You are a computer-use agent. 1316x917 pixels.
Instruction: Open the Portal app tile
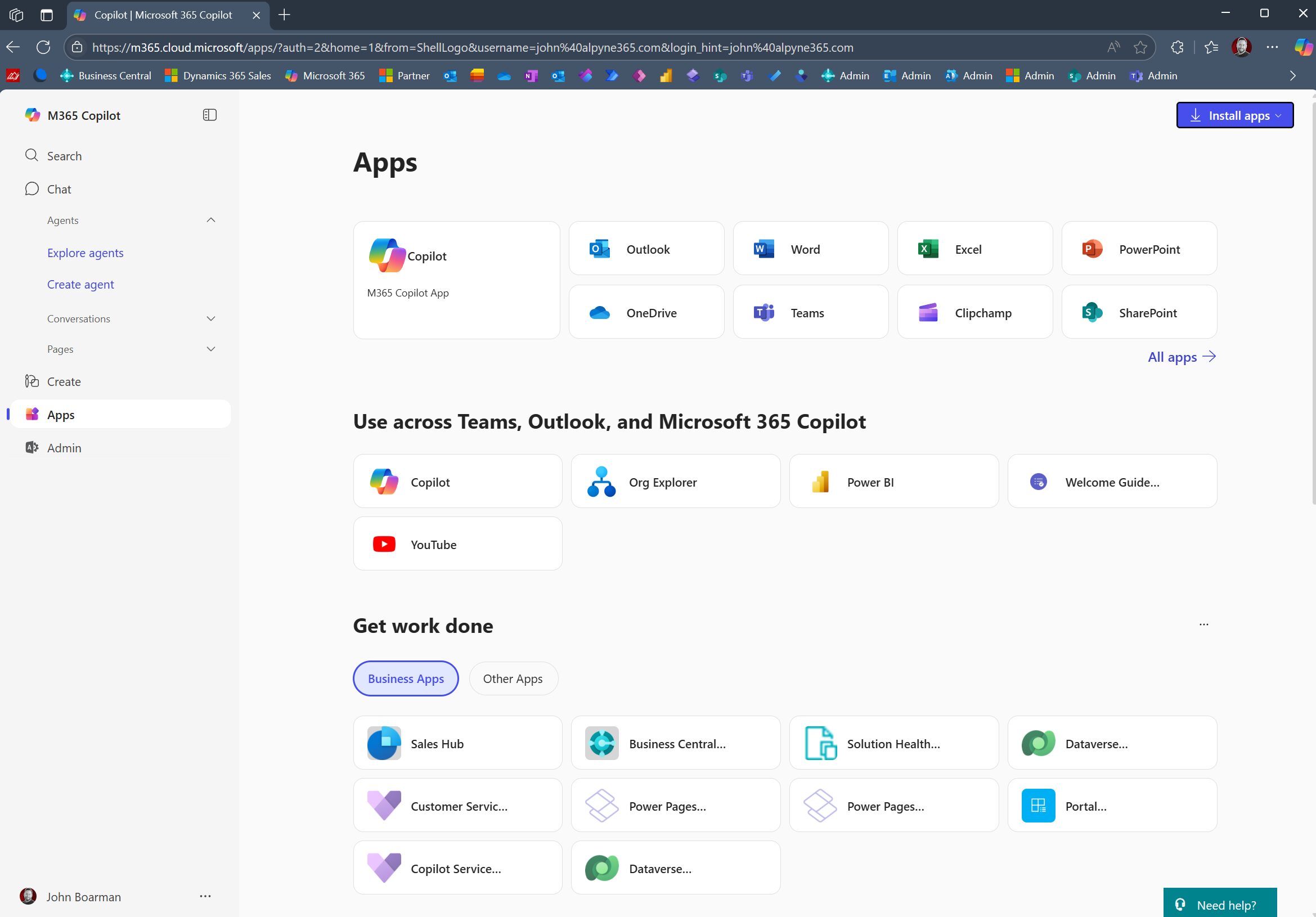click(x=1112, y=805)
